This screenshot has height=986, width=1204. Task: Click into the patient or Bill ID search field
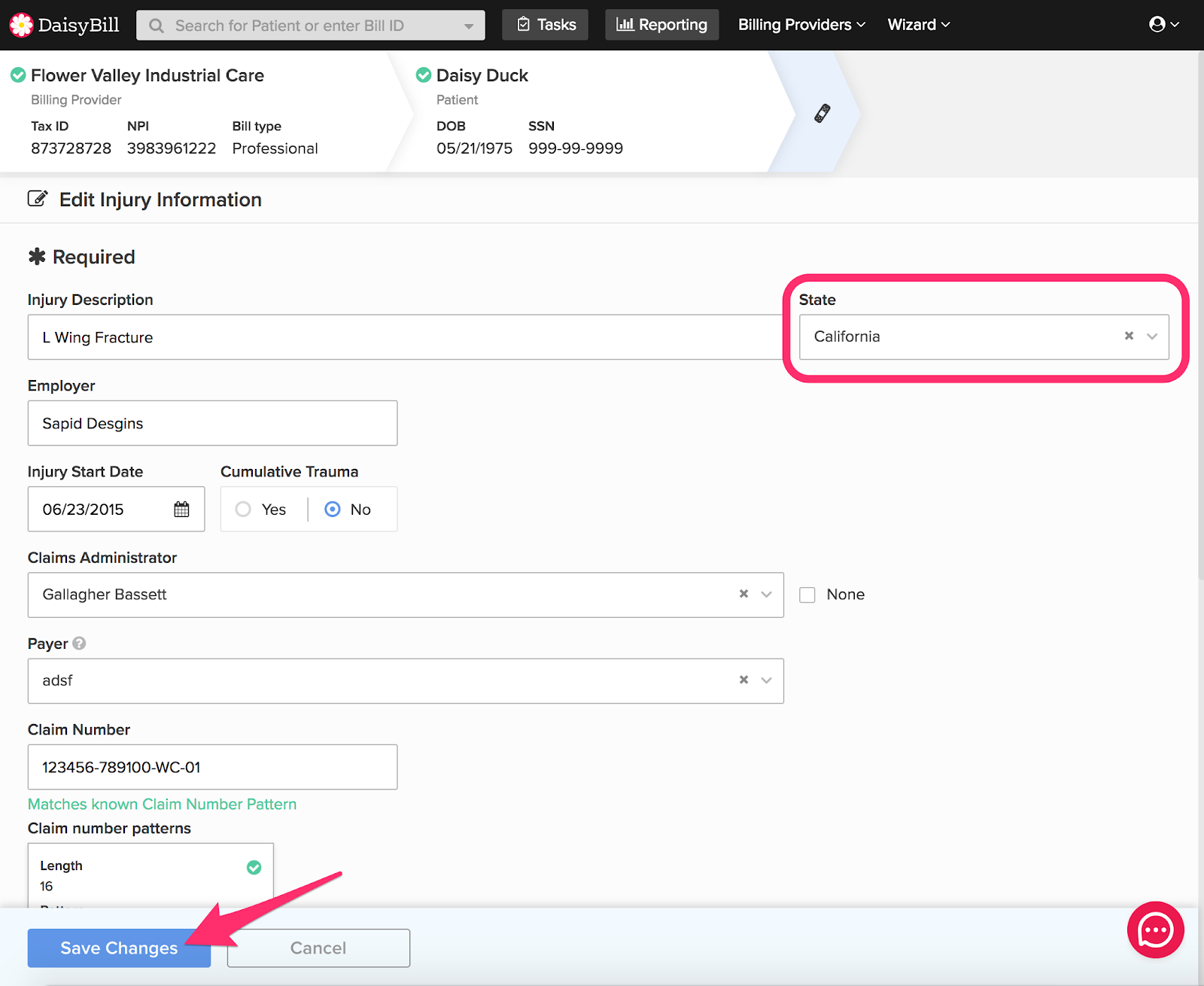coord(311,26)
